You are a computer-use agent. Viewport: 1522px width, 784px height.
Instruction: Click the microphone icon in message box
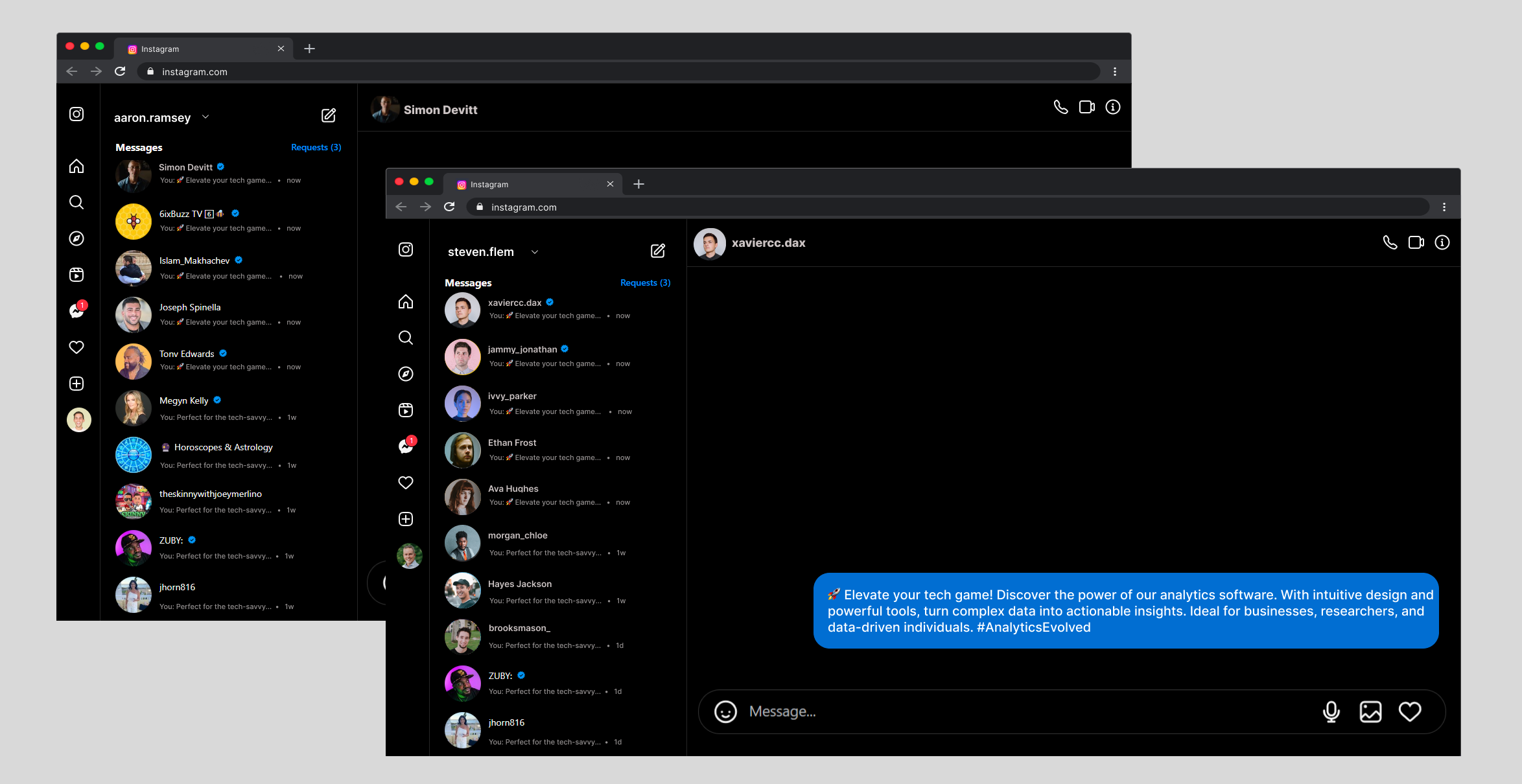[1331, 711]
